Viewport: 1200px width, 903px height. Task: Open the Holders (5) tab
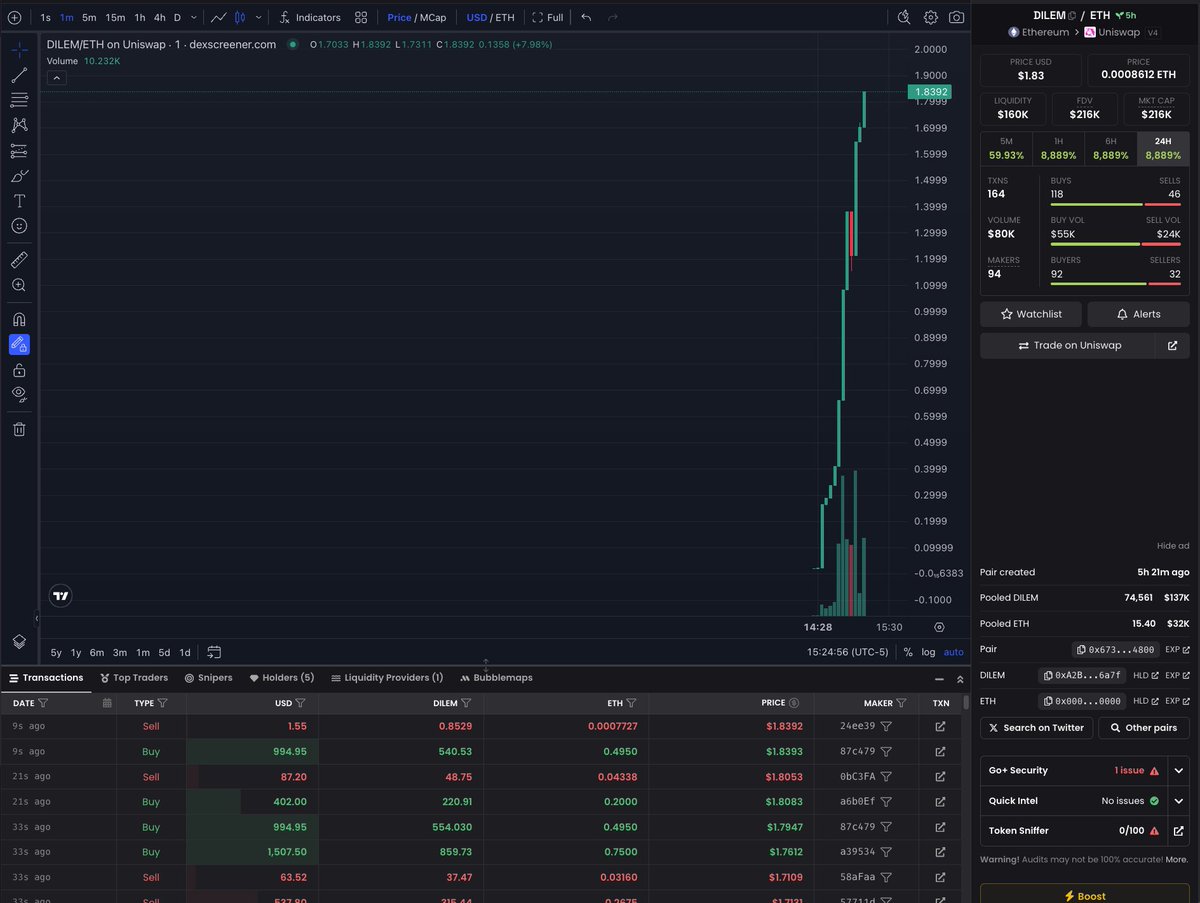click(x=281, y=677)
